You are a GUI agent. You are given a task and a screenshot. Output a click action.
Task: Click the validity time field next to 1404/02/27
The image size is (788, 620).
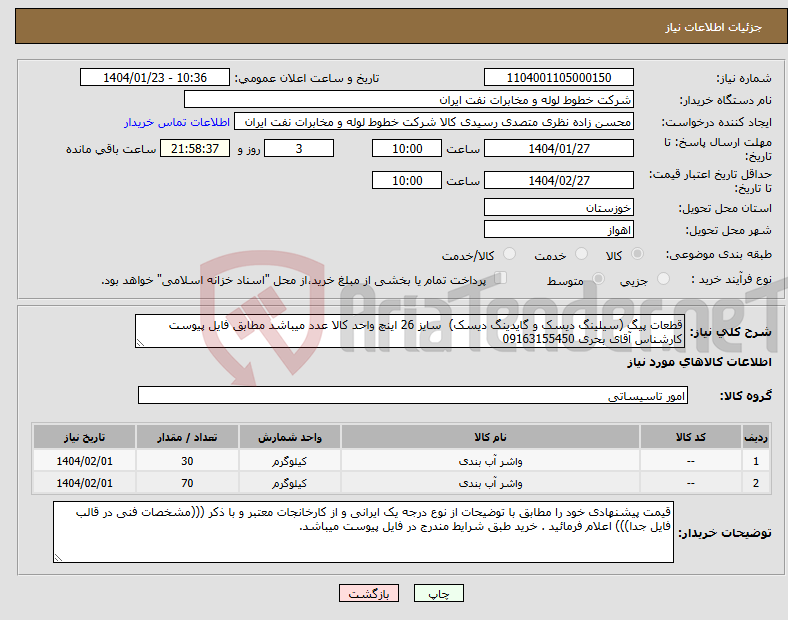coord(407,180)
